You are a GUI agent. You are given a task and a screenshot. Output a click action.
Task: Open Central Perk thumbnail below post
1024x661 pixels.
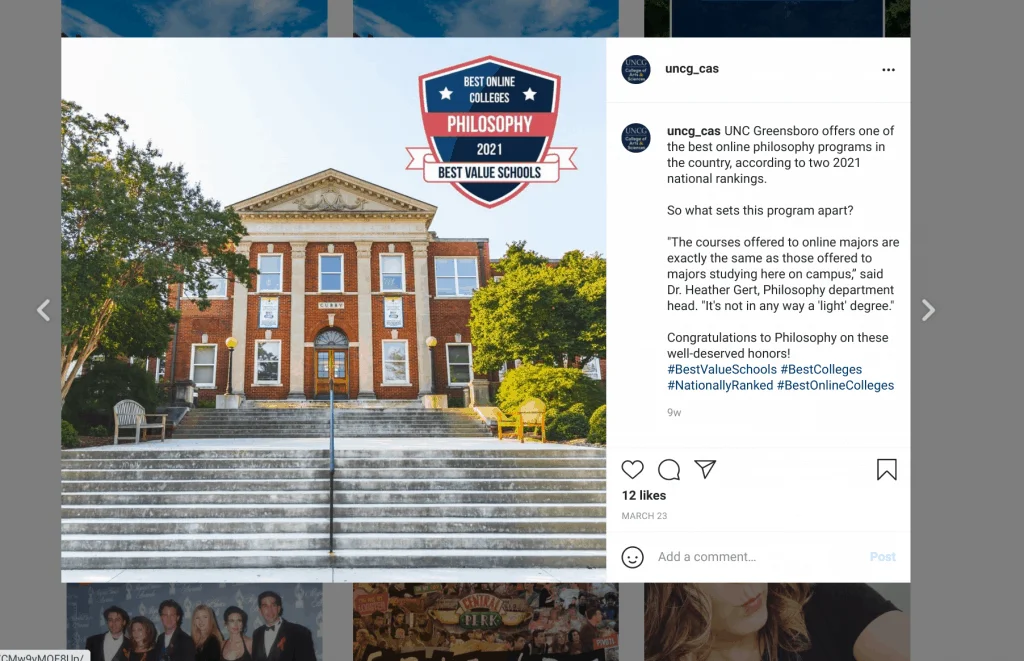[x=485, y=622]
